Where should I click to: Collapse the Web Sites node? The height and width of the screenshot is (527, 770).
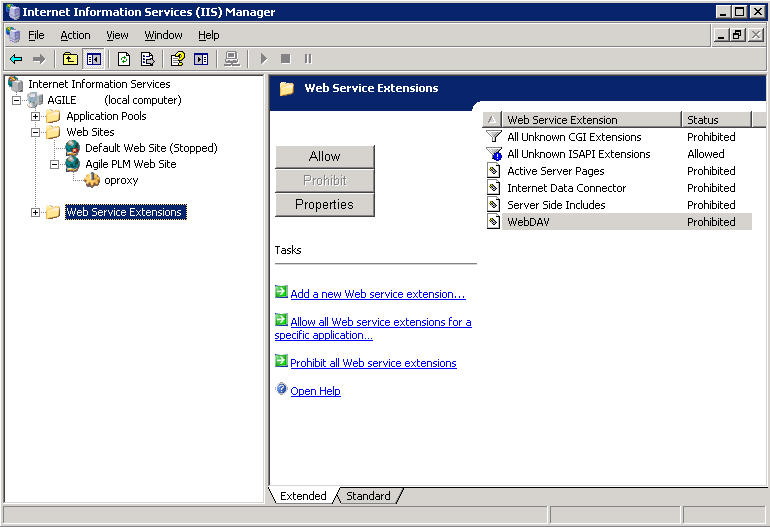(35, 132)
